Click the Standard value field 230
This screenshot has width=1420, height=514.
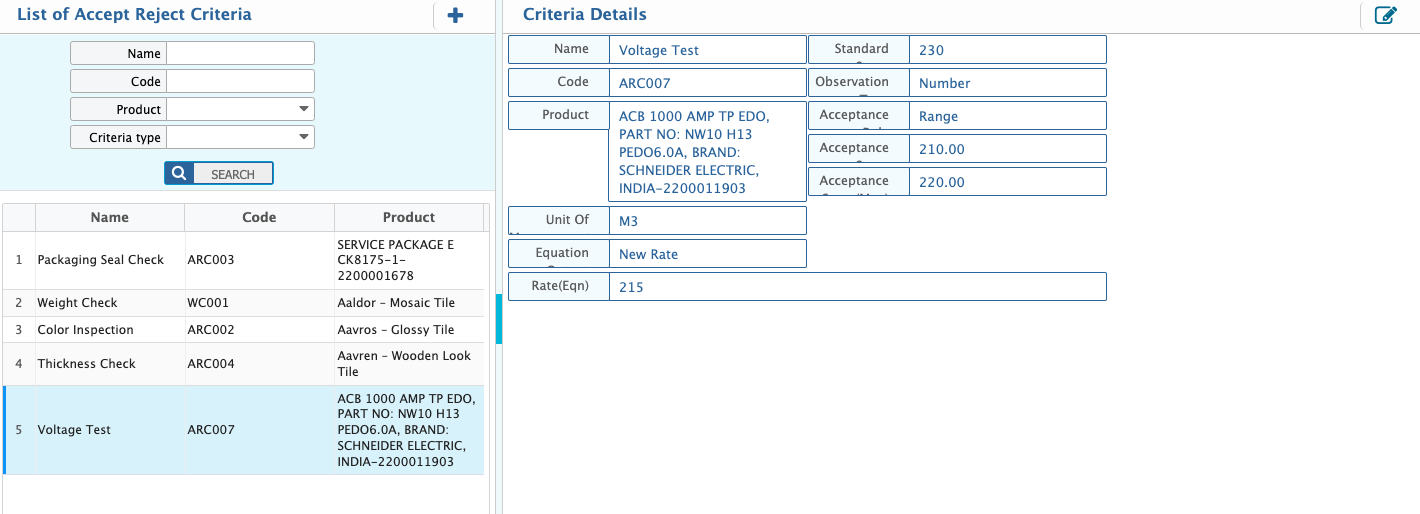click(1006, 50)
